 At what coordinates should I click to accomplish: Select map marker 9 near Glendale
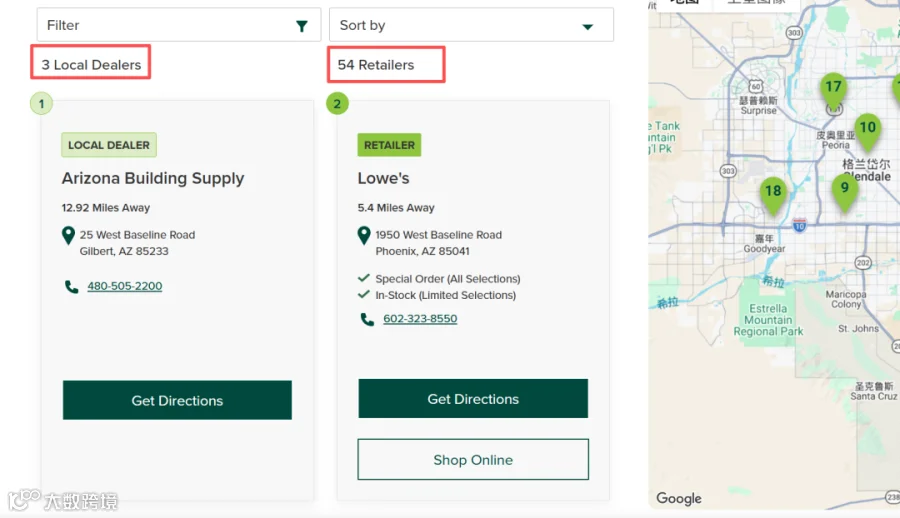(x=844, y=191)
